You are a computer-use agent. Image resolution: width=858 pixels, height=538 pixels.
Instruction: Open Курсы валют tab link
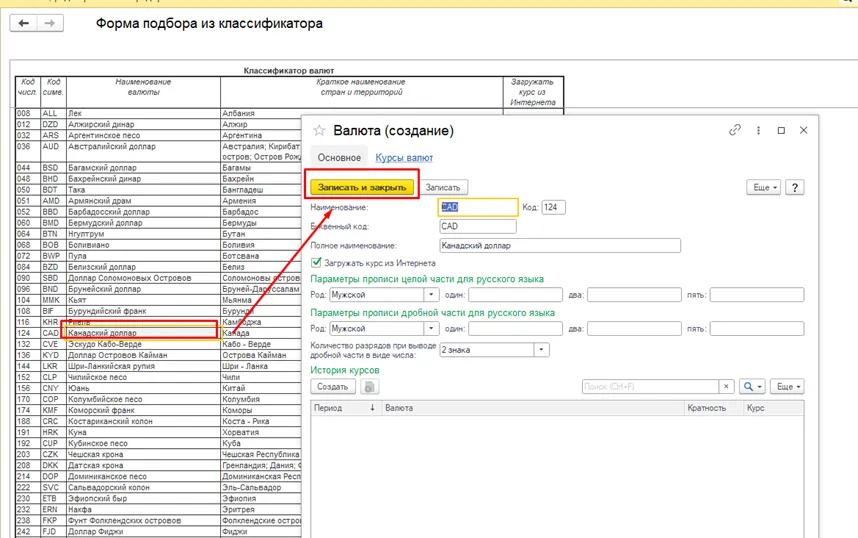404,158
